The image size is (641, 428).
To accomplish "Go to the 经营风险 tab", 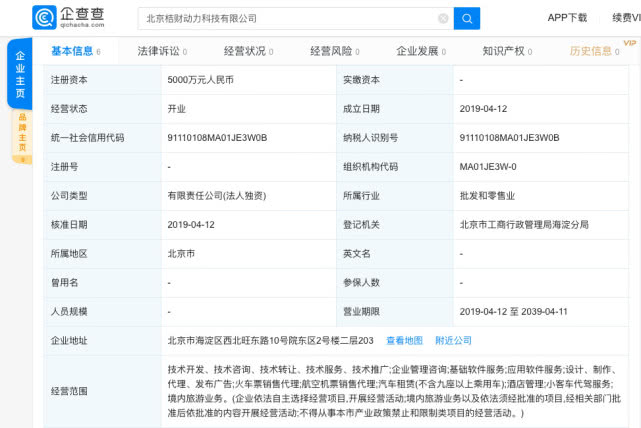I will pyautogui.click(x=331, y=51).
